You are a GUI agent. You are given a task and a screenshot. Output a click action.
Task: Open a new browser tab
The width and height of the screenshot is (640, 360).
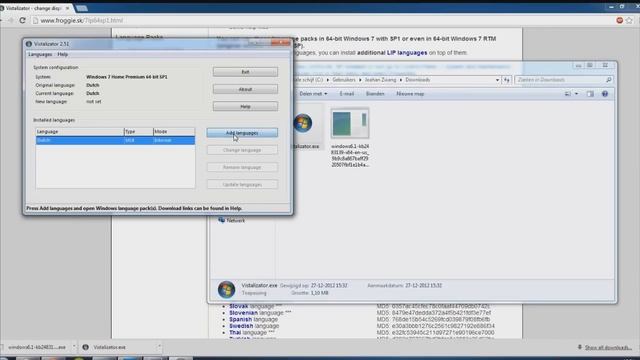tap(82, 8)
